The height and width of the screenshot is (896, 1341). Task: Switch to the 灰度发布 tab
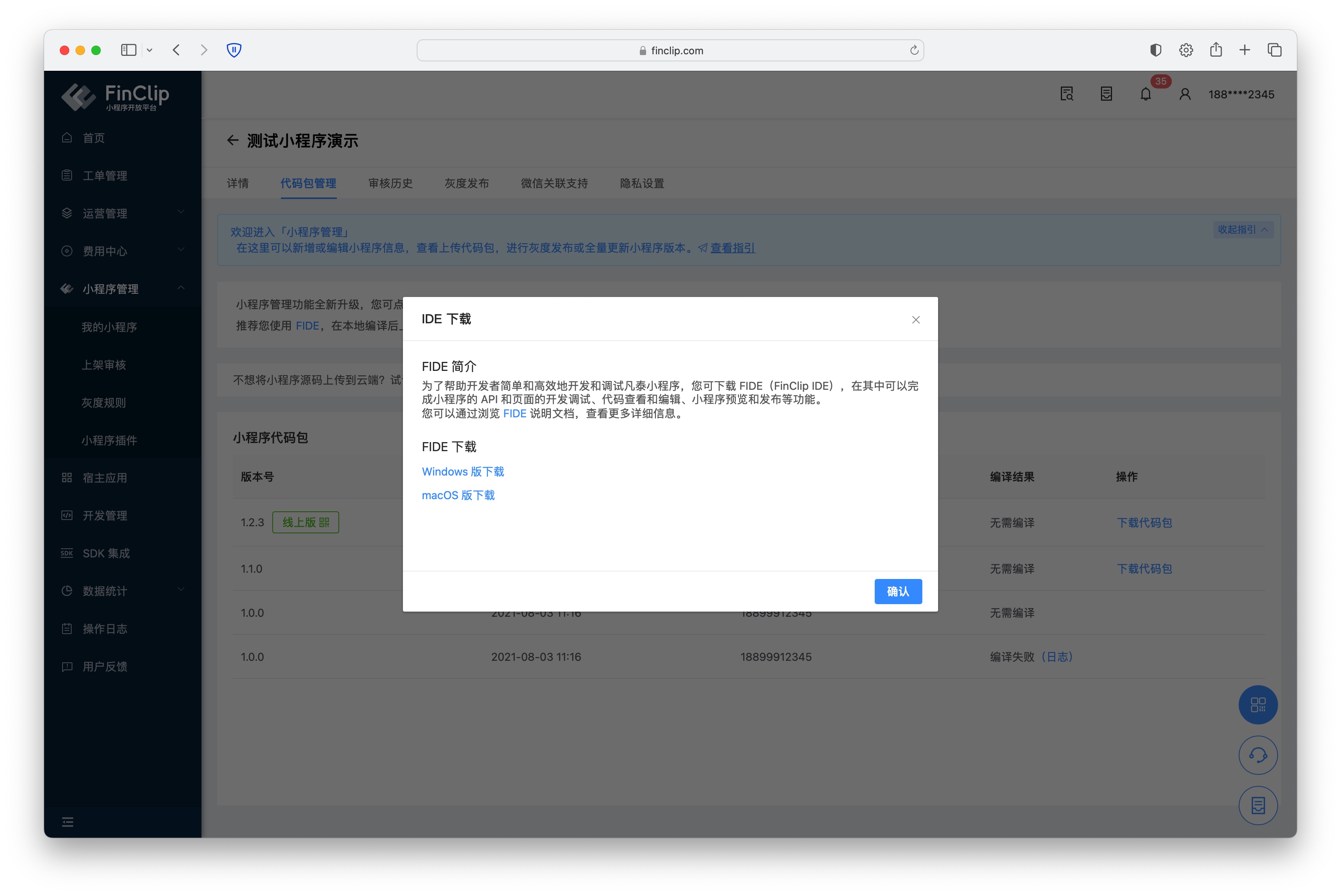(x=466, y=183)
